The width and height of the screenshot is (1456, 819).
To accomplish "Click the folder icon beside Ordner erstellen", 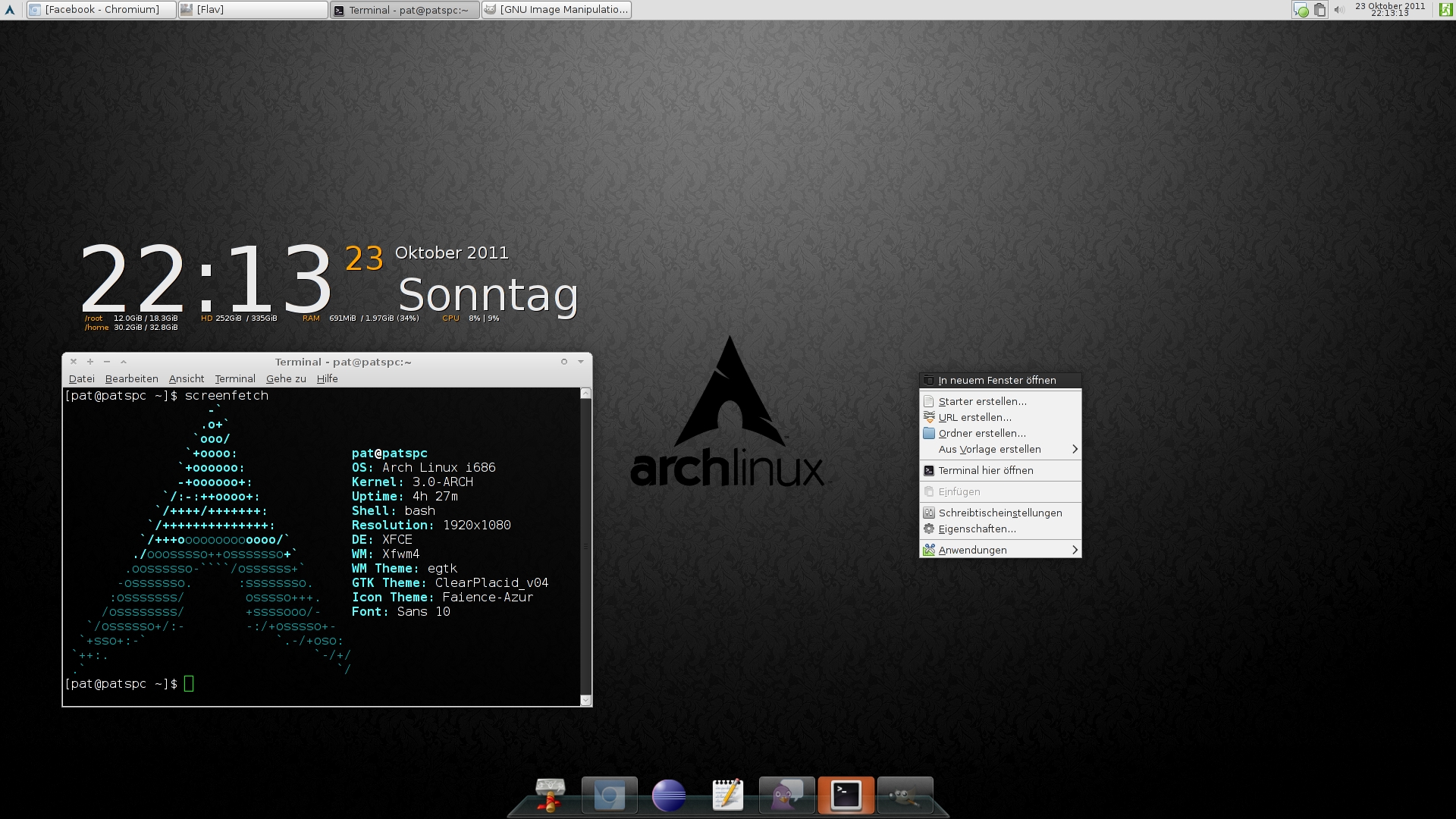I will 929,434.
